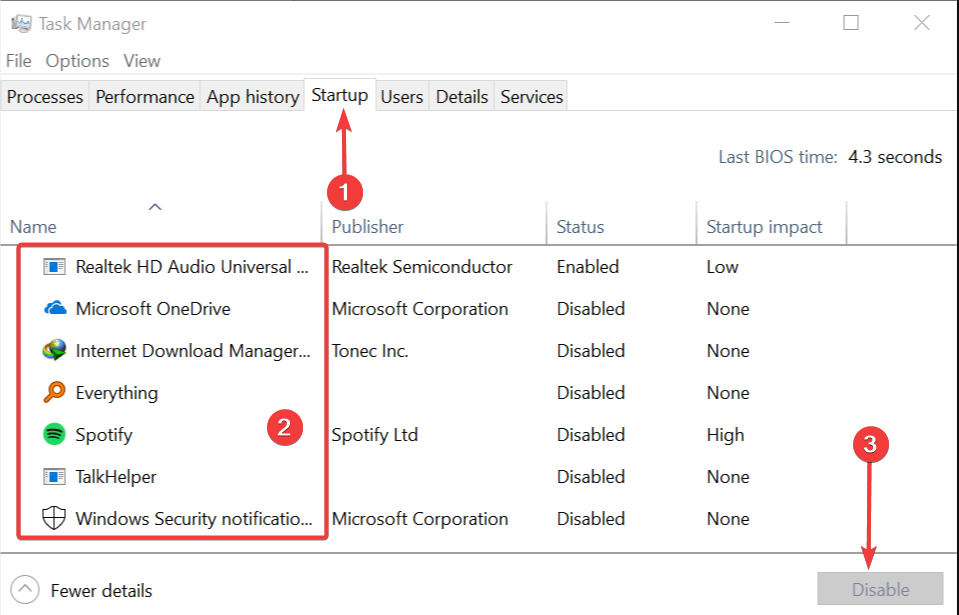Select the Everything entry name
Image resolution: width=959 pixels, height=615 pixels.
117,393
